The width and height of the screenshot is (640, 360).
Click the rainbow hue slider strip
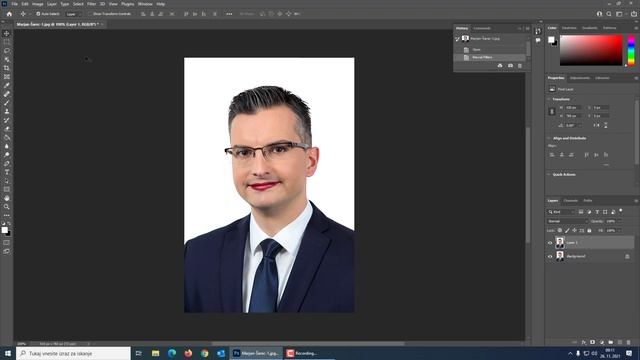631,50
